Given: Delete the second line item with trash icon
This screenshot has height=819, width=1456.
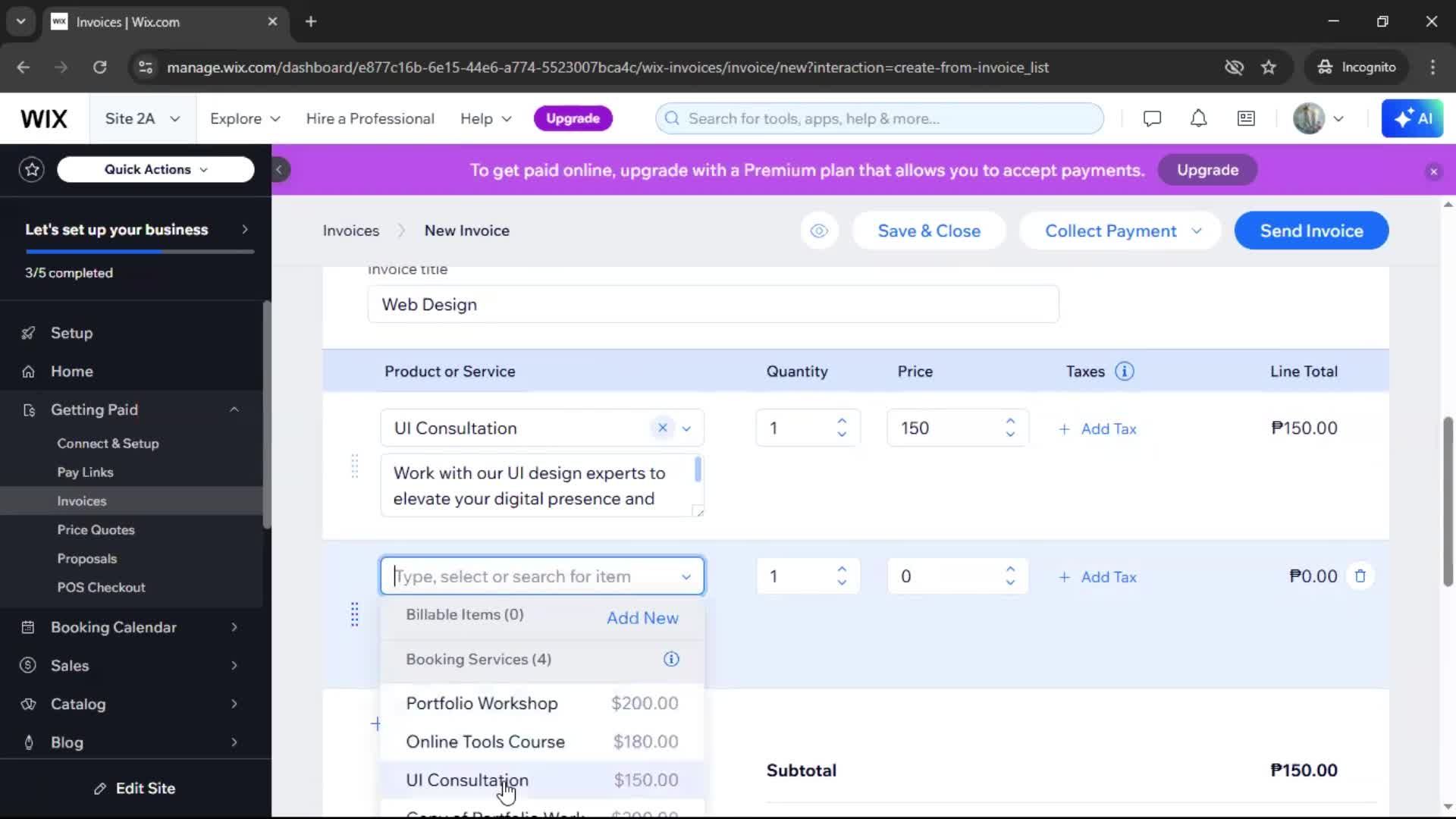Looking at the screenshot, I should (x=1360, y=576).
